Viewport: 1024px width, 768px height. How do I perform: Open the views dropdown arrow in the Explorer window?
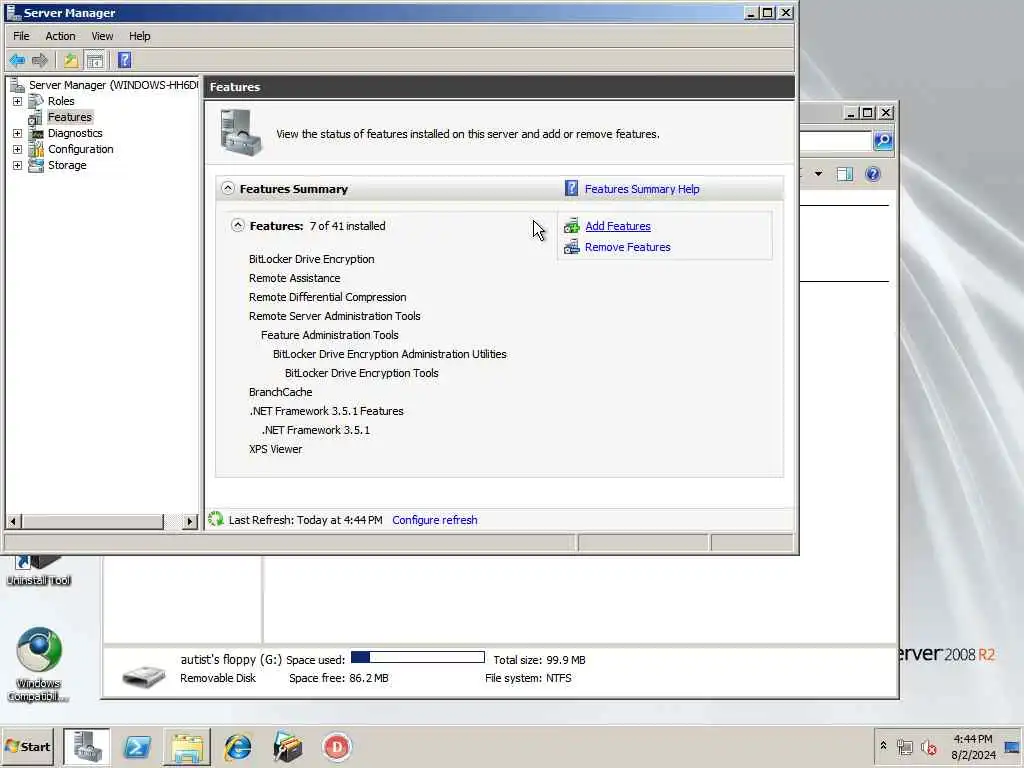(818, 174)
